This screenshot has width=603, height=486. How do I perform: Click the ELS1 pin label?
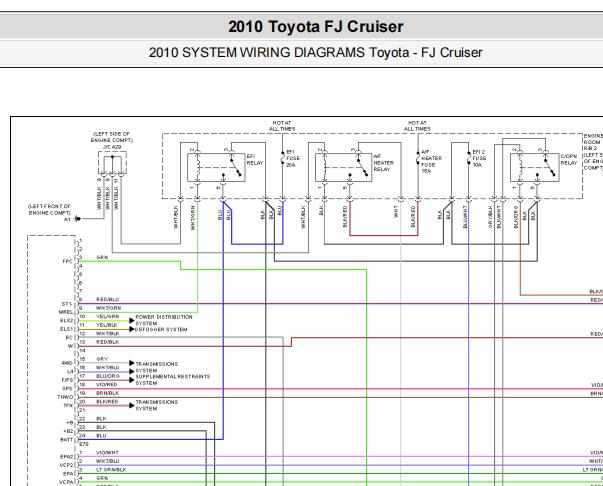(66, 329)
